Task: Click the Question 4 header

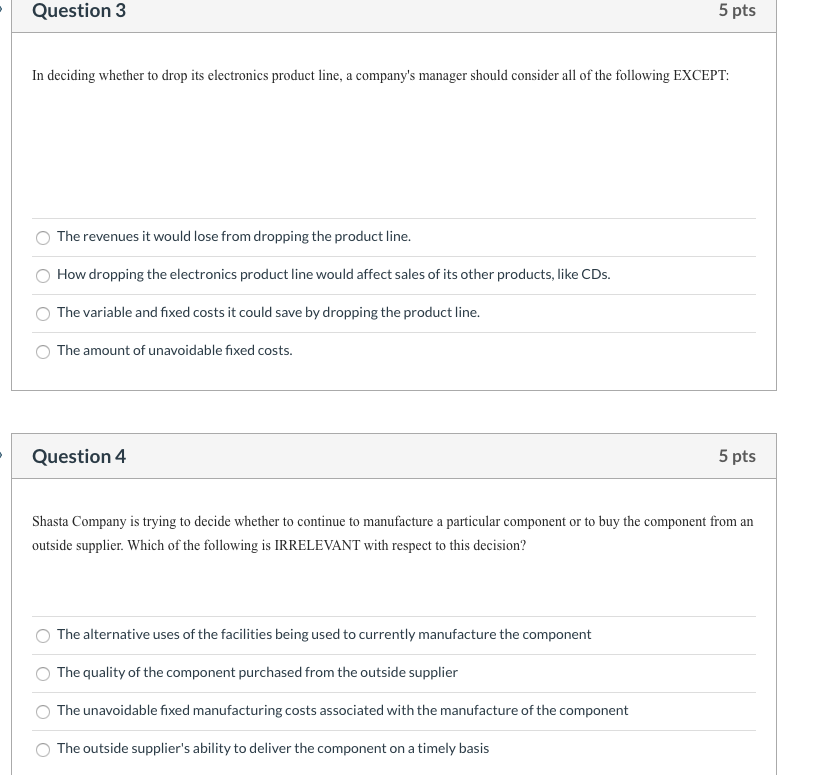Action: tap(78, 456)
